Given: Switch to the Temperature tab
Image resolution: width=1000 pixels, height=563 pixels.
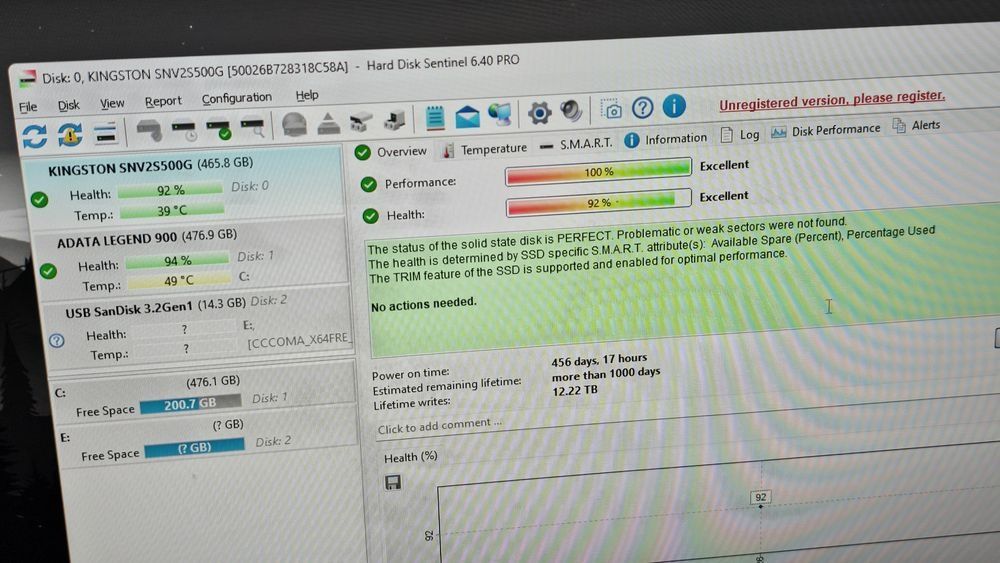Looking at the screenshot, I should (x=485, y=149).
